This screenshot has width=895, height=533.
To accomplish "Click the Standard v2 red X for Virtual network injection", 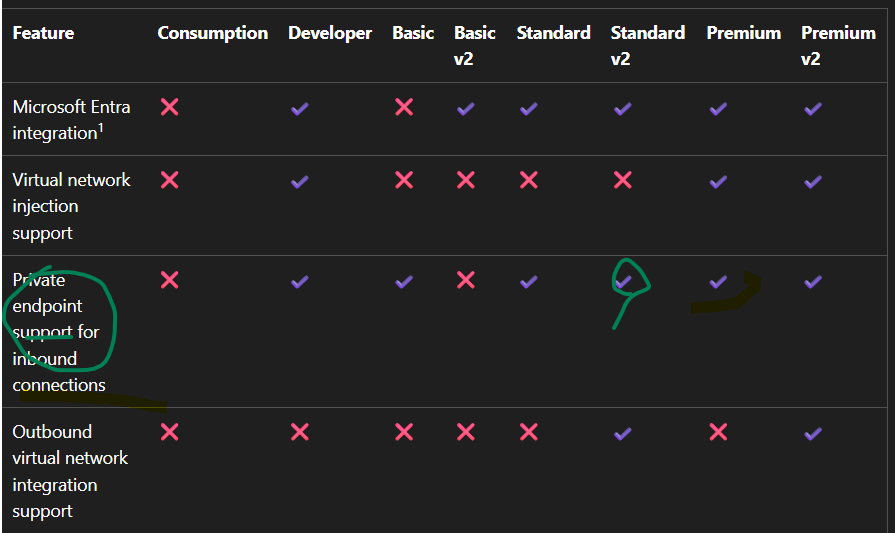I will point(623,180).
